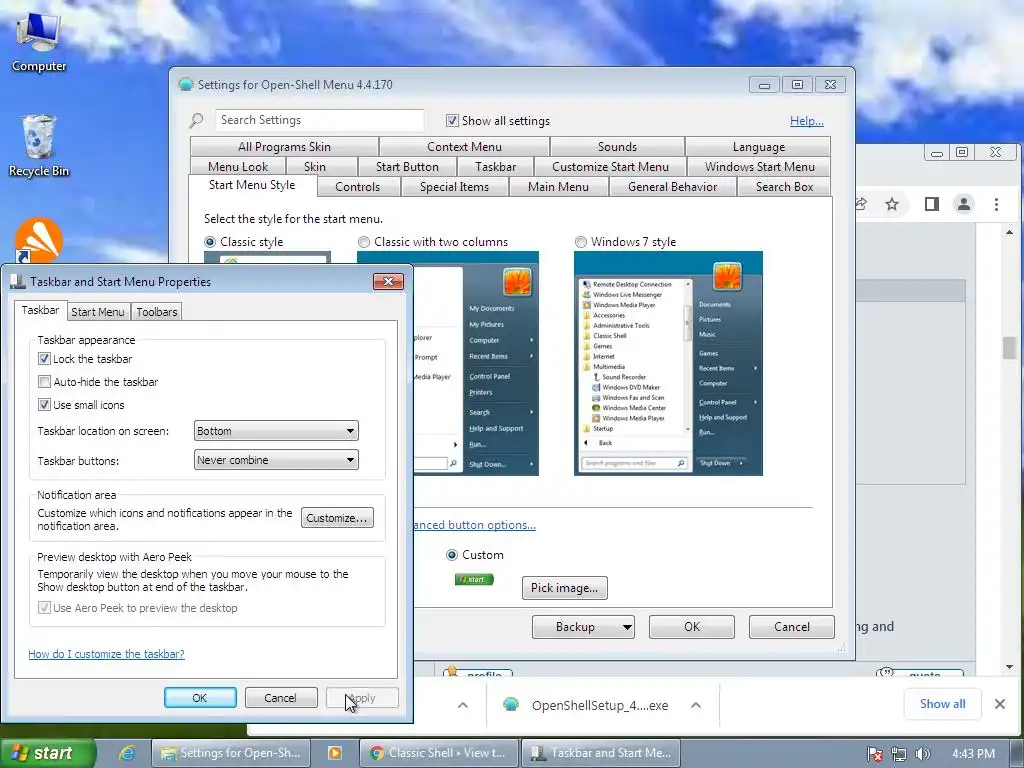Open Chrome's three-dot menu
The image size is (1024, 768).
click(x=997, y=204)
